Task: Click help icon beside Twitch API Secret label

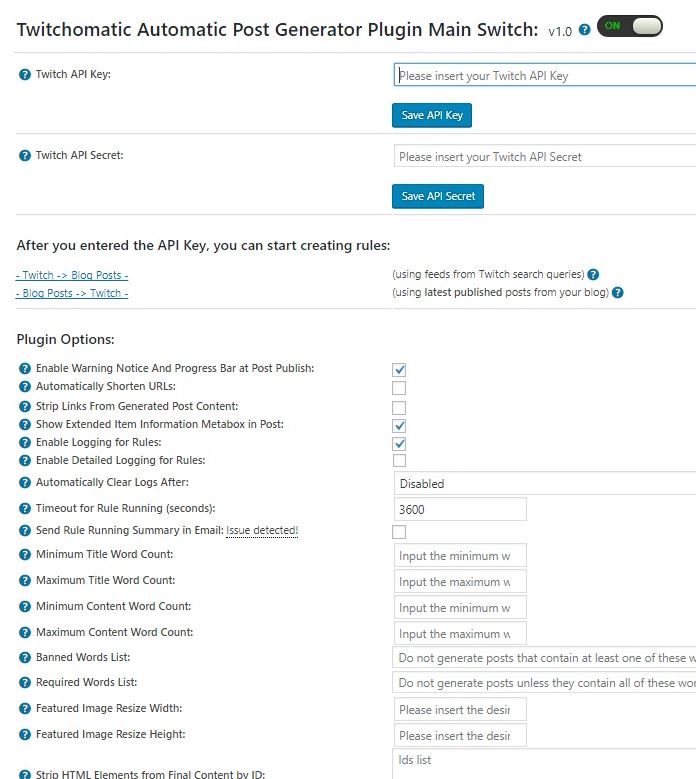Action: pyautogui.click(x=24, y=156)
